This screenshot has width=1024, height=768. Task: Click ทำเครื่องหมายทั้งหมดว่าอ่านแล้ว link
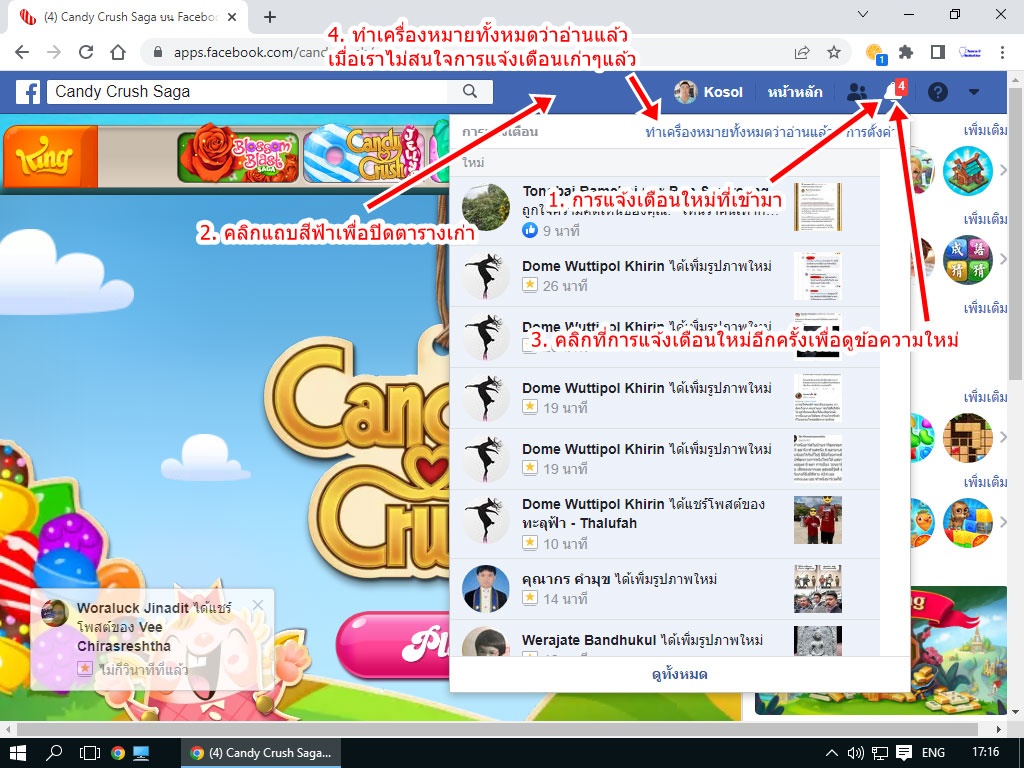click(x=739, y=132)
